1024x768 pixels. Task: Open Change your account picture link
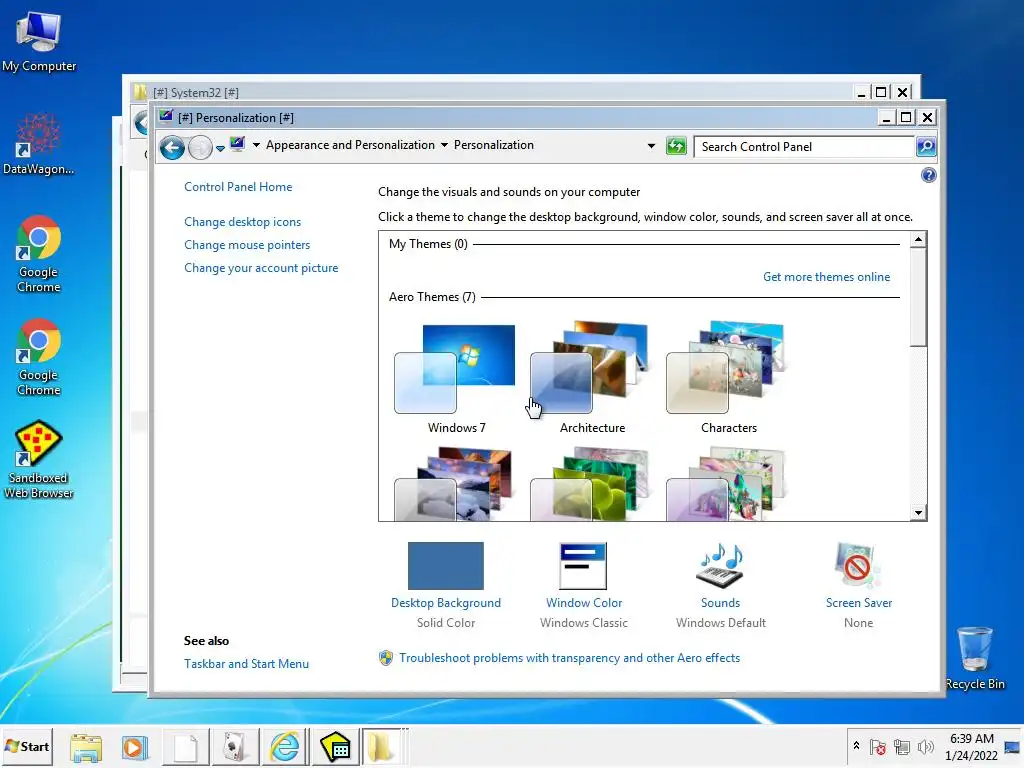coord(261,268)
